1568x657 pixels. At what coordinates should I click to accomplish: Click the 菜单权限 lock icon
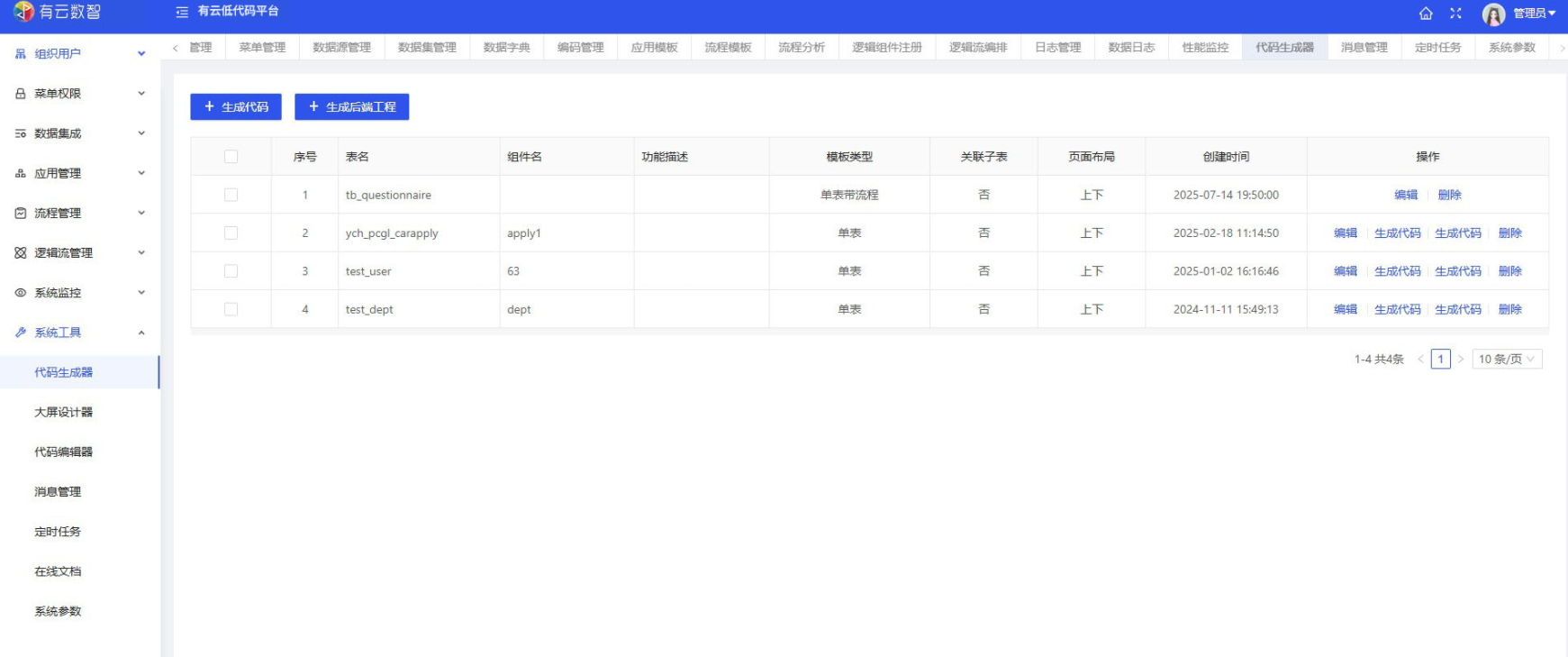tap(21, 94)
